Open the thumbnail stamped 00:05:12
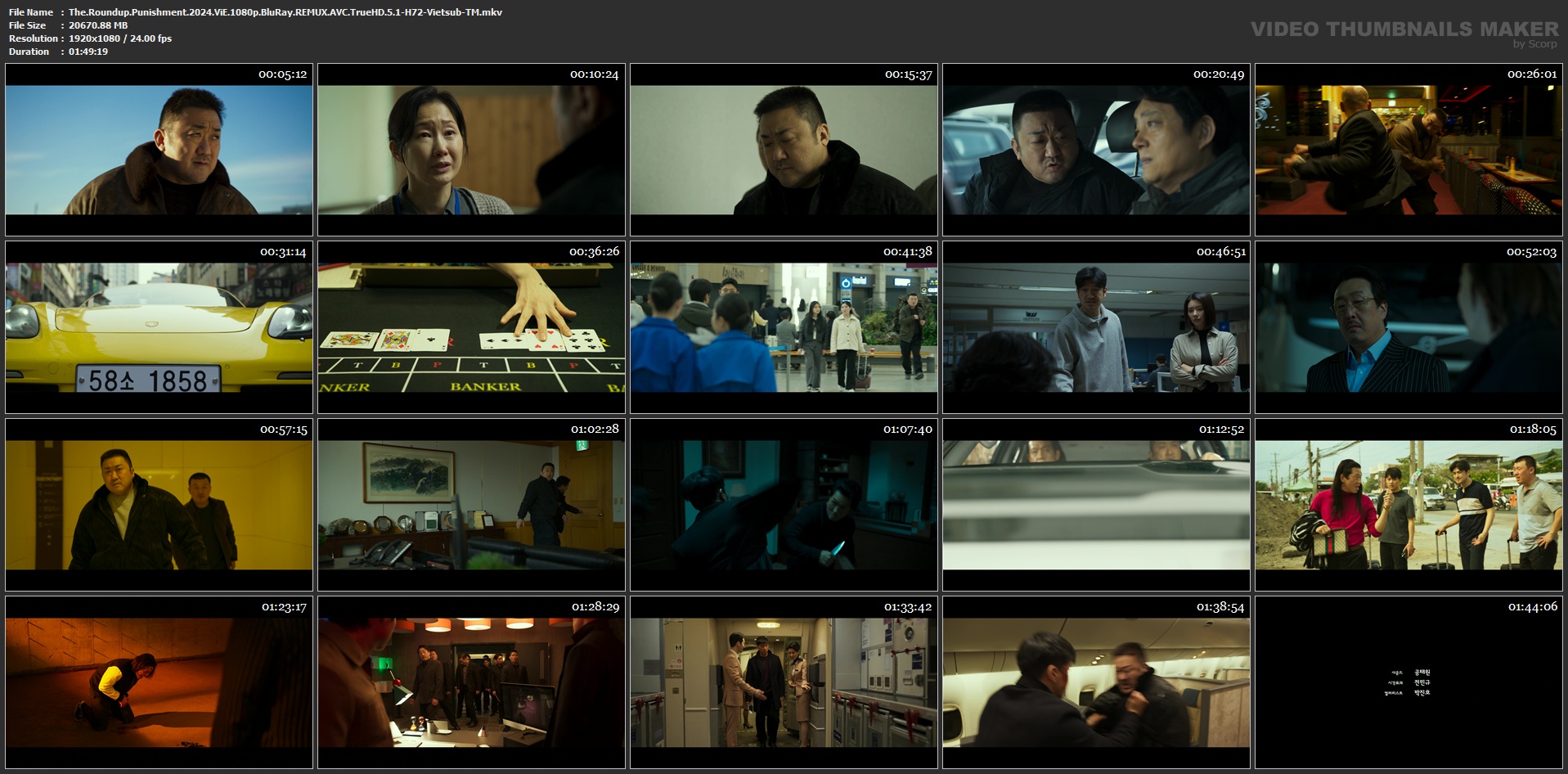Screen dimensions: 1568x774 pyautogui.click(x=159, y=150)
